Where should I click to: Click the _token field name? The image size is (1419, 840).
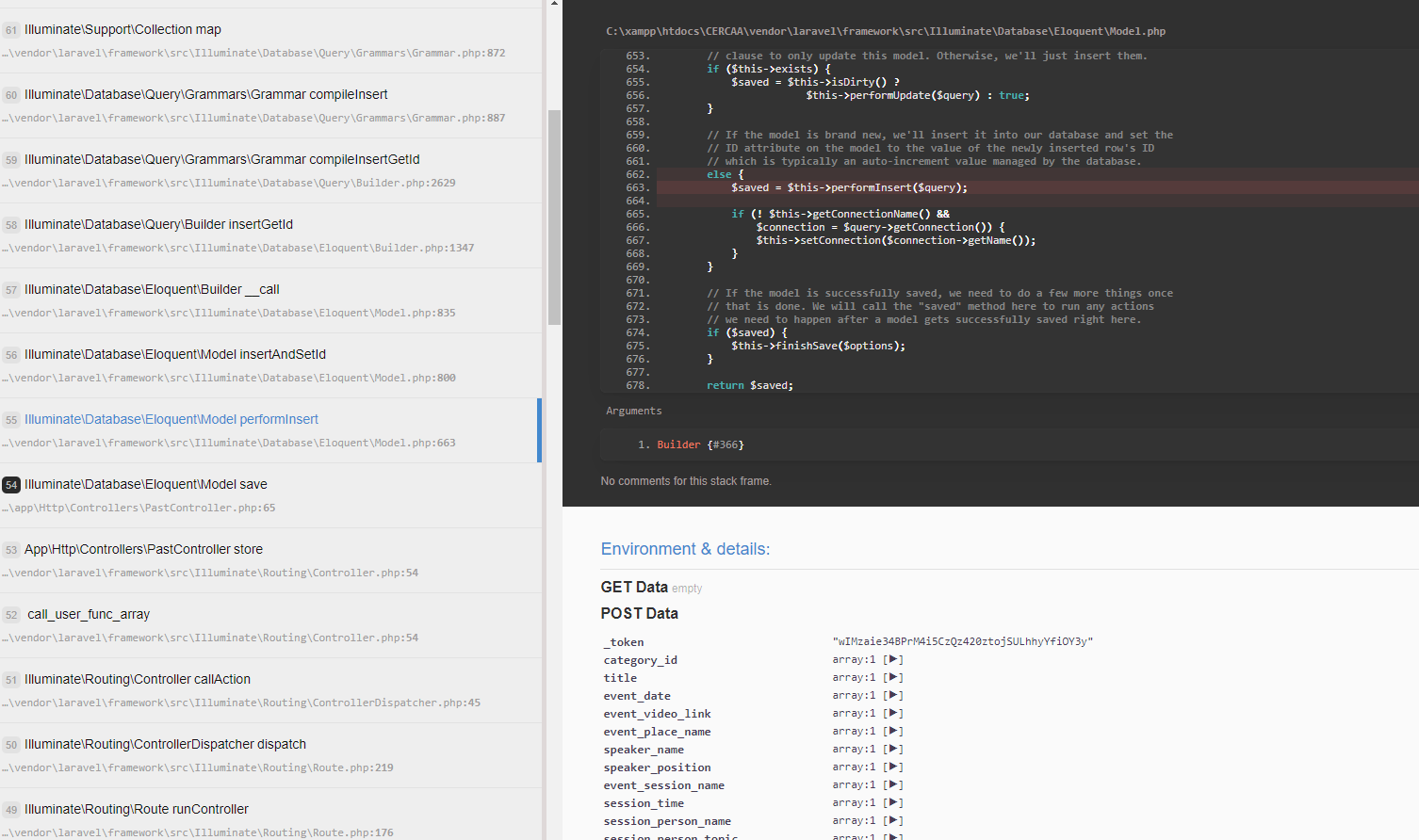(624, 642)
